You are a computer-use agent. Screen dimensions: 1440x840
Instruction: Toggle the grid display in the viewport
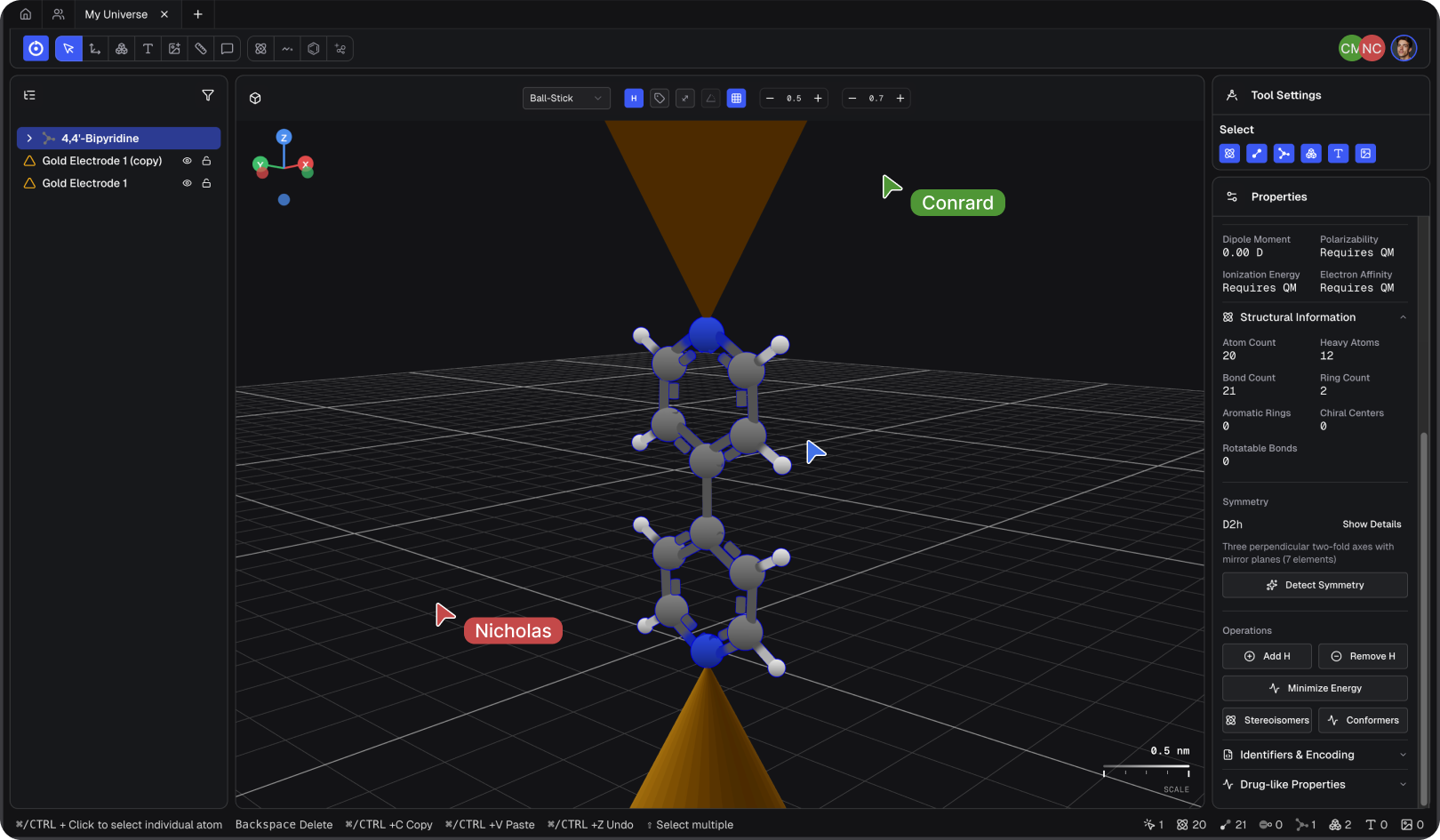(736, 98)
